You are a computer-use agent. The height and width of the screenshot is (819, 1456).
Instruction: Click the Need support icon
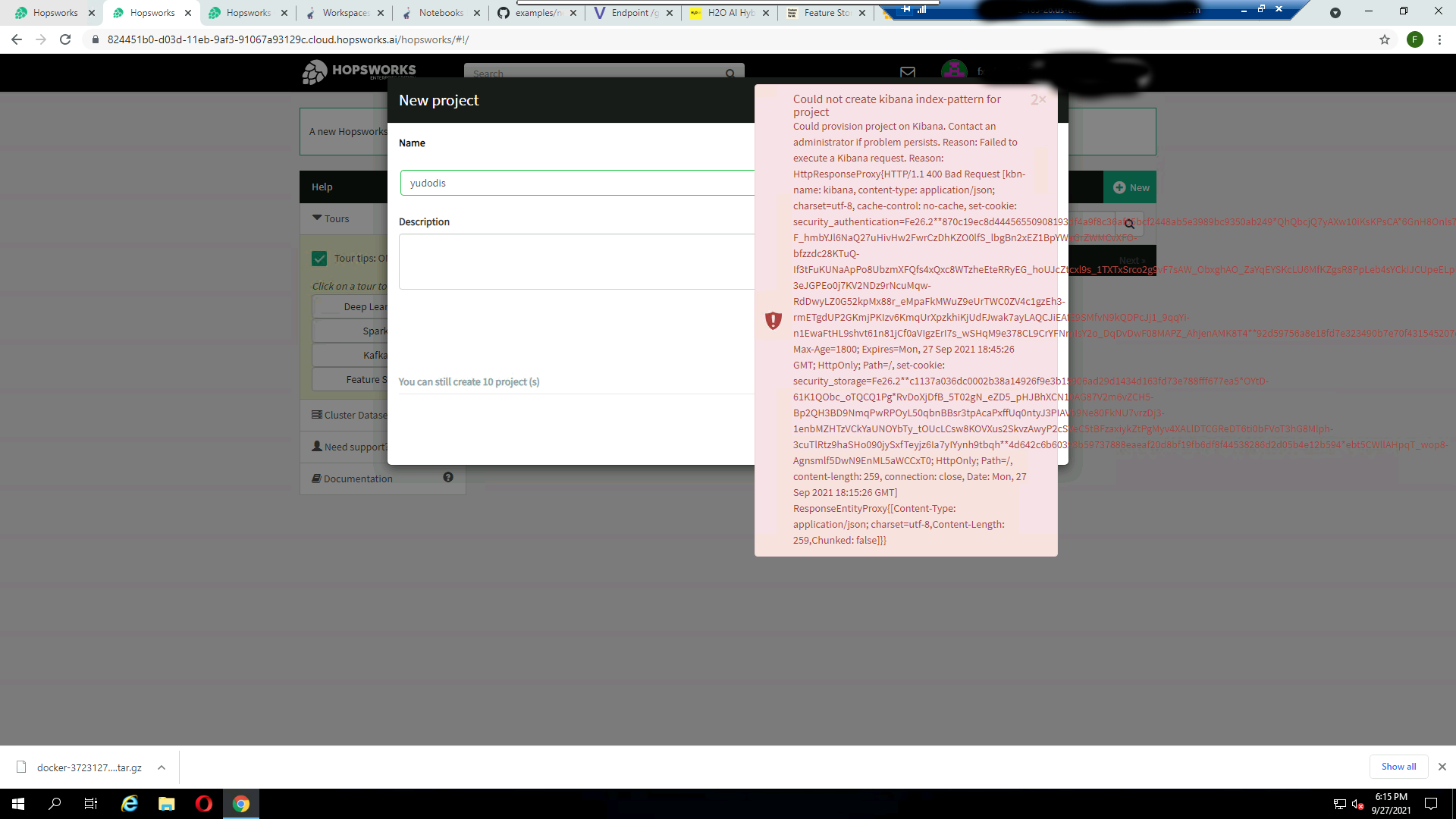318,447
